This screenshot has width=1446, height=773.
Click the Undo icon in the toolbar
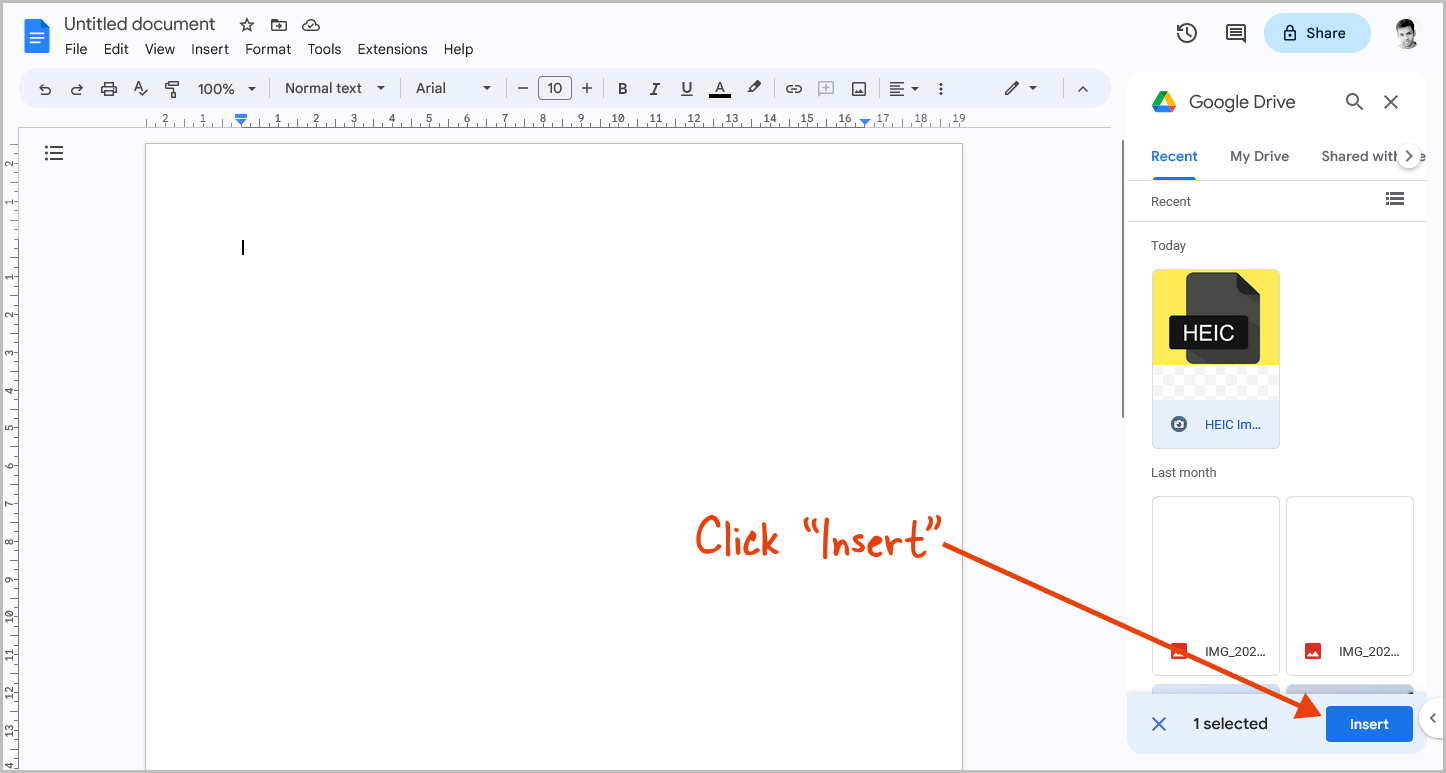(44, 88)
